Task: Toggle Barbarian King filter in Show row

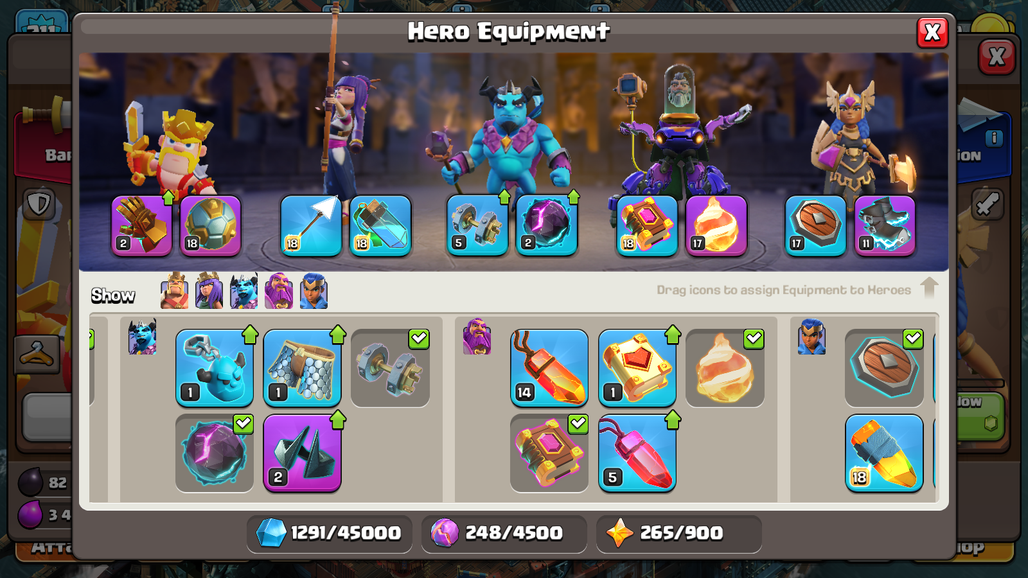Action: pos(174,291)
